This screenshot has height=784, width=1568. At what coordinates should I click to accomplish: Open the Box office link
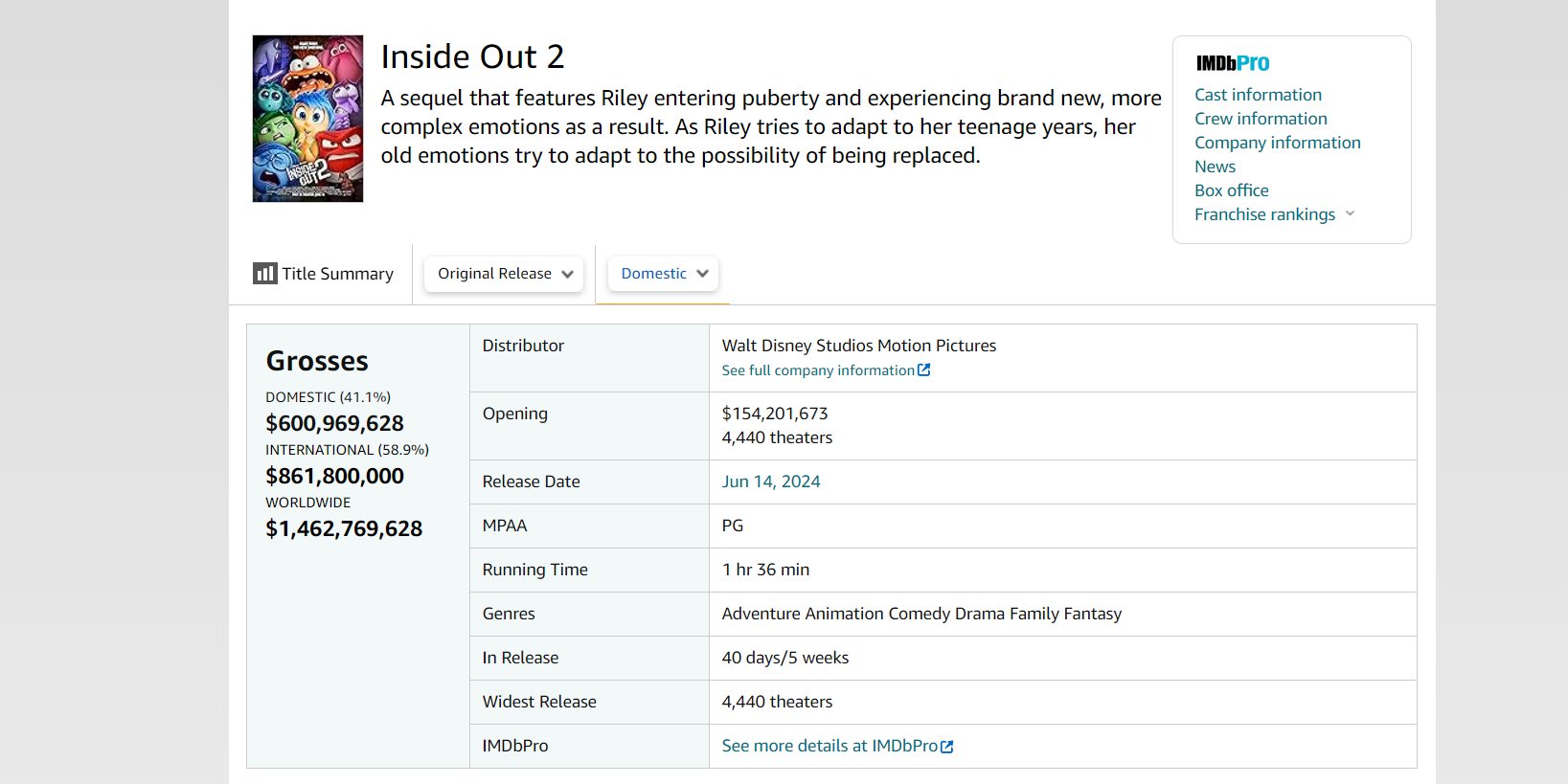(1231, 190)
